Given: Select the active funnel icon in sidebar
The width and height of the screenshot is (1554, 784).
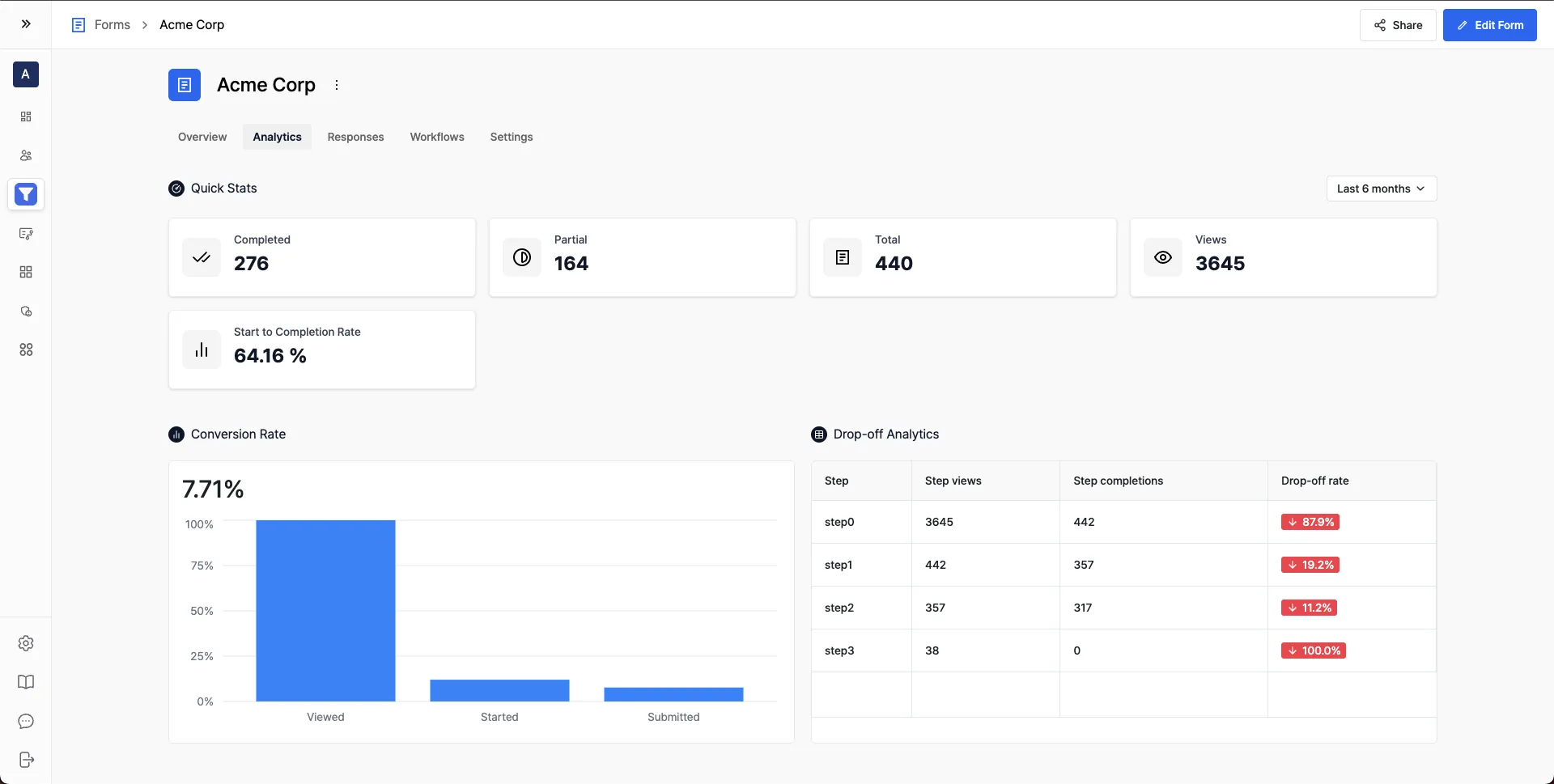Looking at the screenshot, I should coord(26,194).
